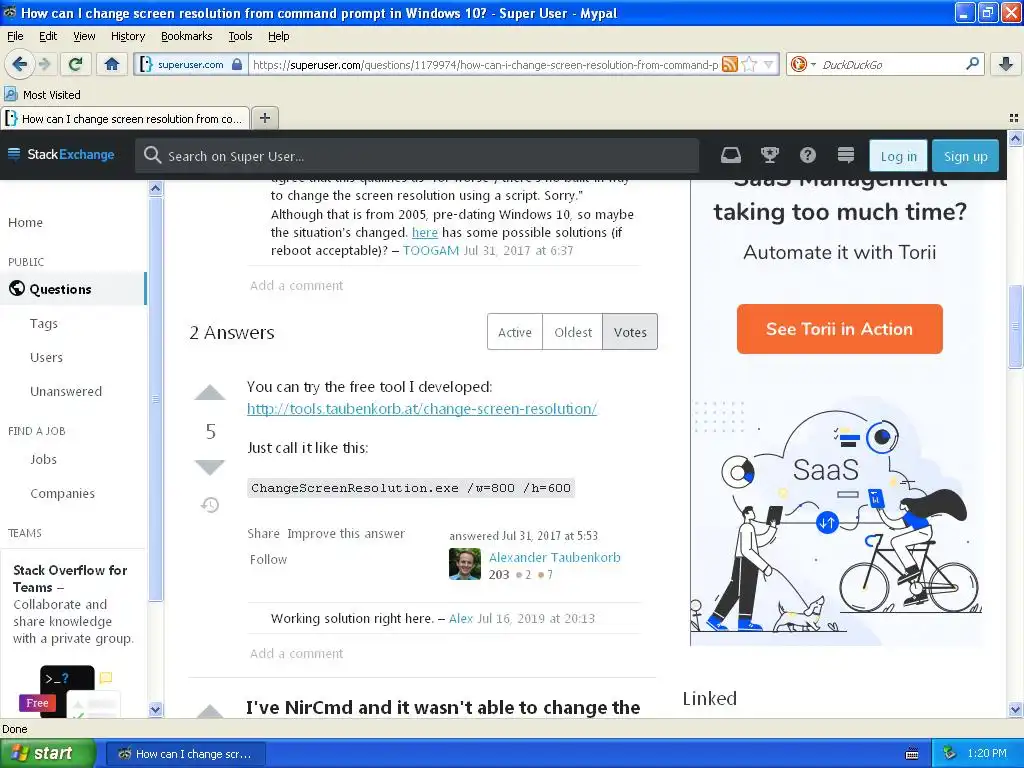The width and height of the screenshot is (1024, 768).
Task: Open the Windows Start button
Action: coord(47,753)
